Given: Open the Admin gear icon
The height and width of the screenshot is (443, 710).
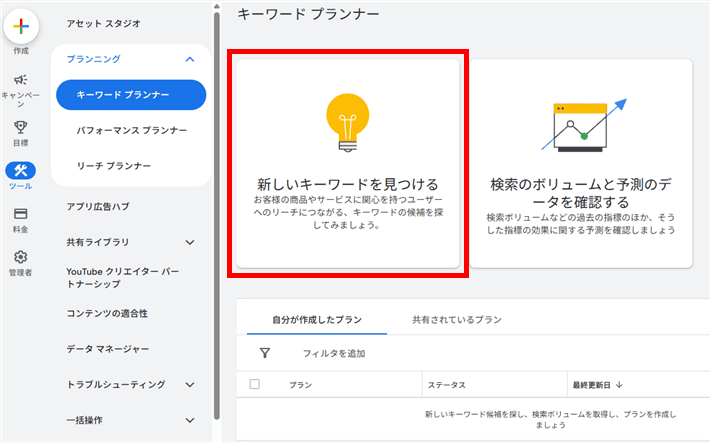Looking at the screenshot, I should click(20, 257).
